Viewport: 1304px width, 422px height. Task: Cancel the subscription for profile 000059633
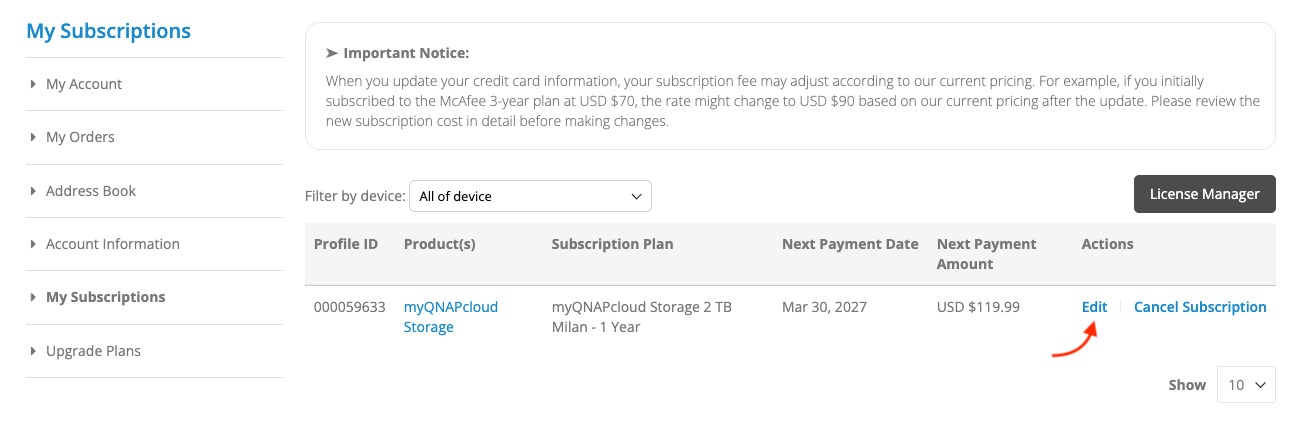[x=1200, y=307]
